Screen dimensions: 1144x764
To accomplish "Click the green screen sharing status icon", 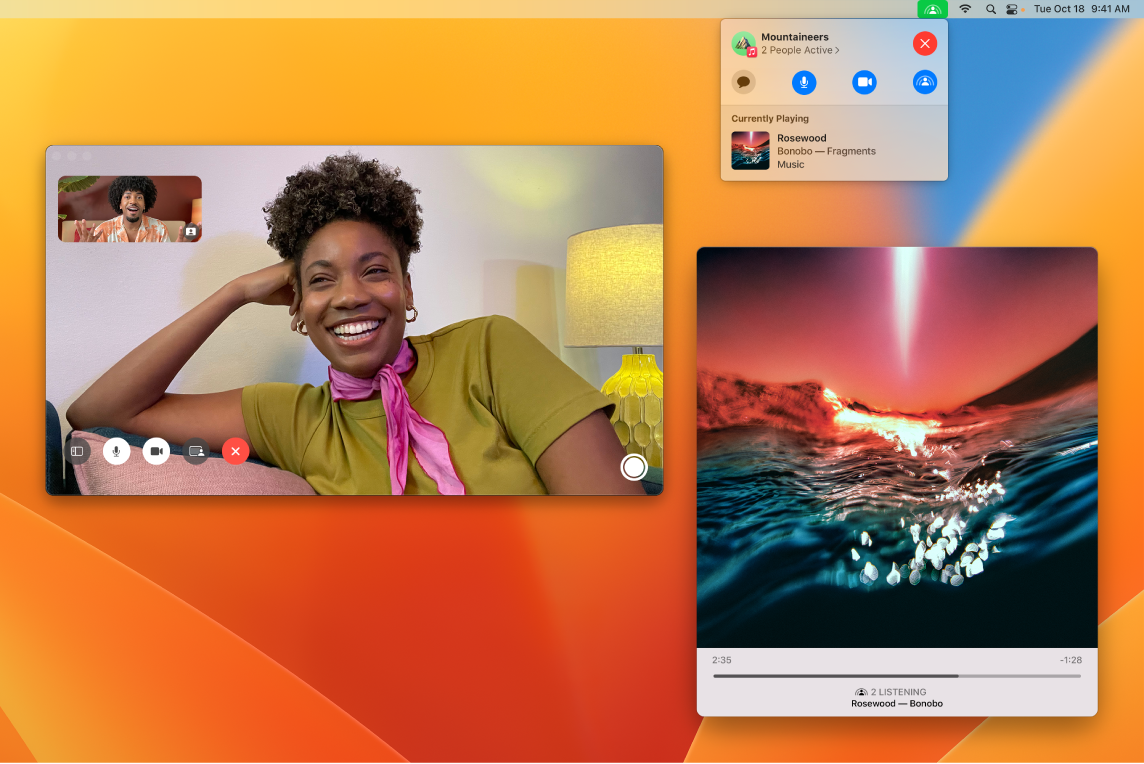I will coord(932,10).
